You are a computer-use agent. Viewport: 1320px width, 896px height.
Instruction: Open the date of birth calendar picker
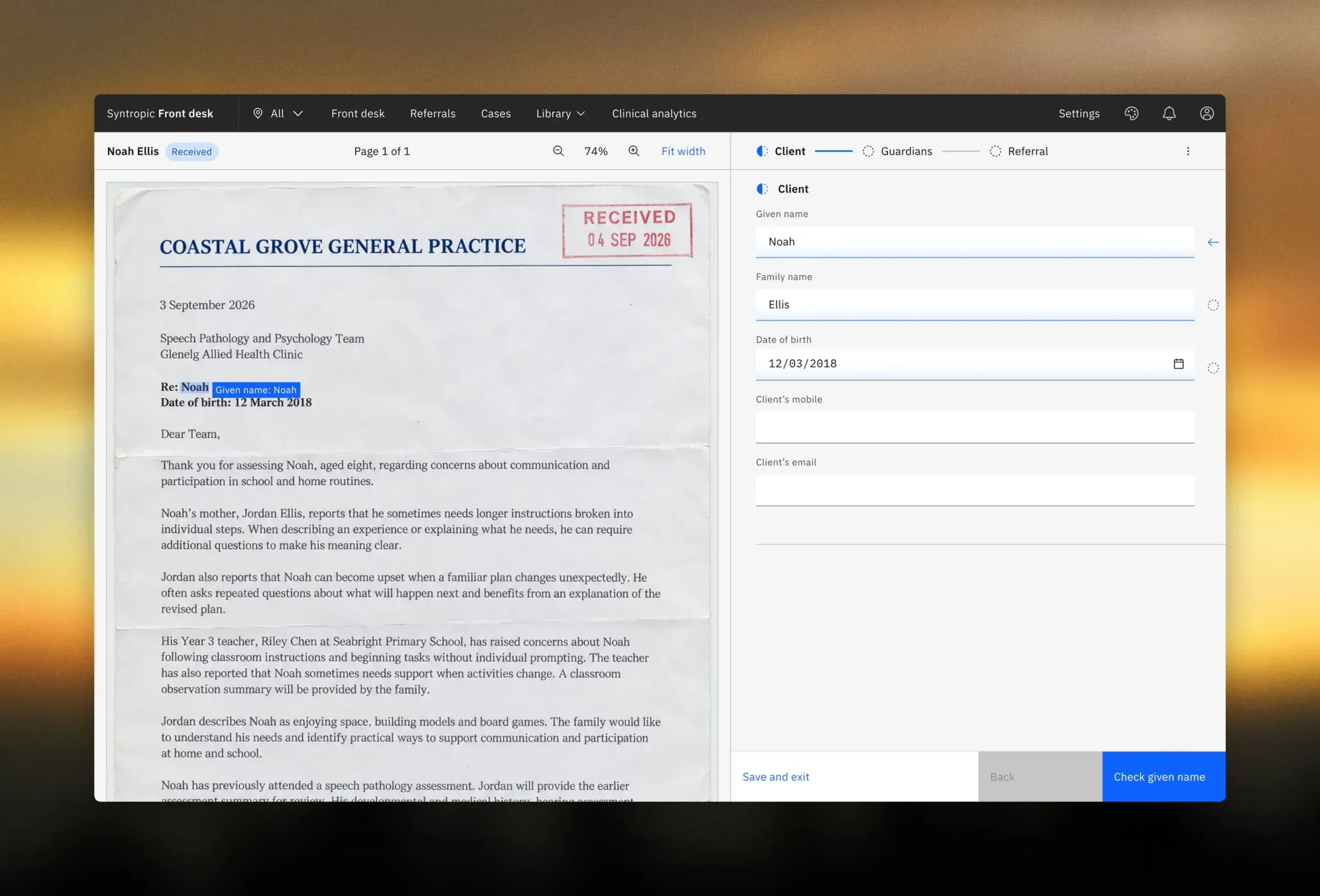pos(1179,364)
